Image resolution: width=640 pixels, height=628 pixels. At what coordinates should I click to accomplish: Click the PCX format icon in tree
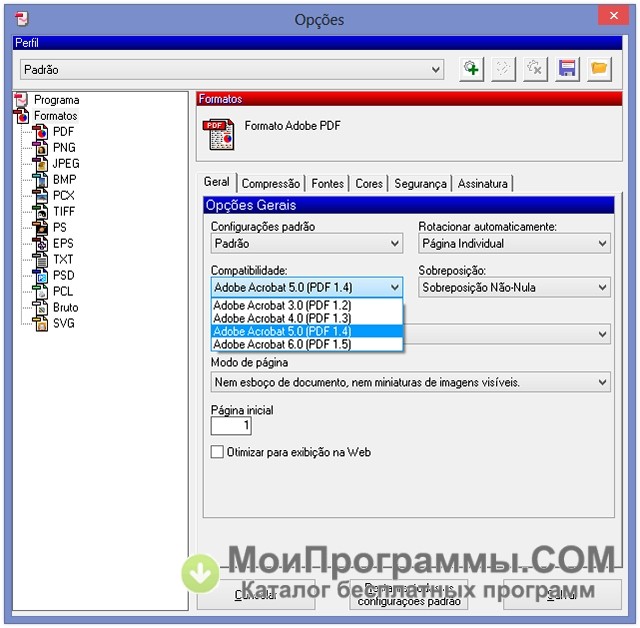click(x=41, y=195)
